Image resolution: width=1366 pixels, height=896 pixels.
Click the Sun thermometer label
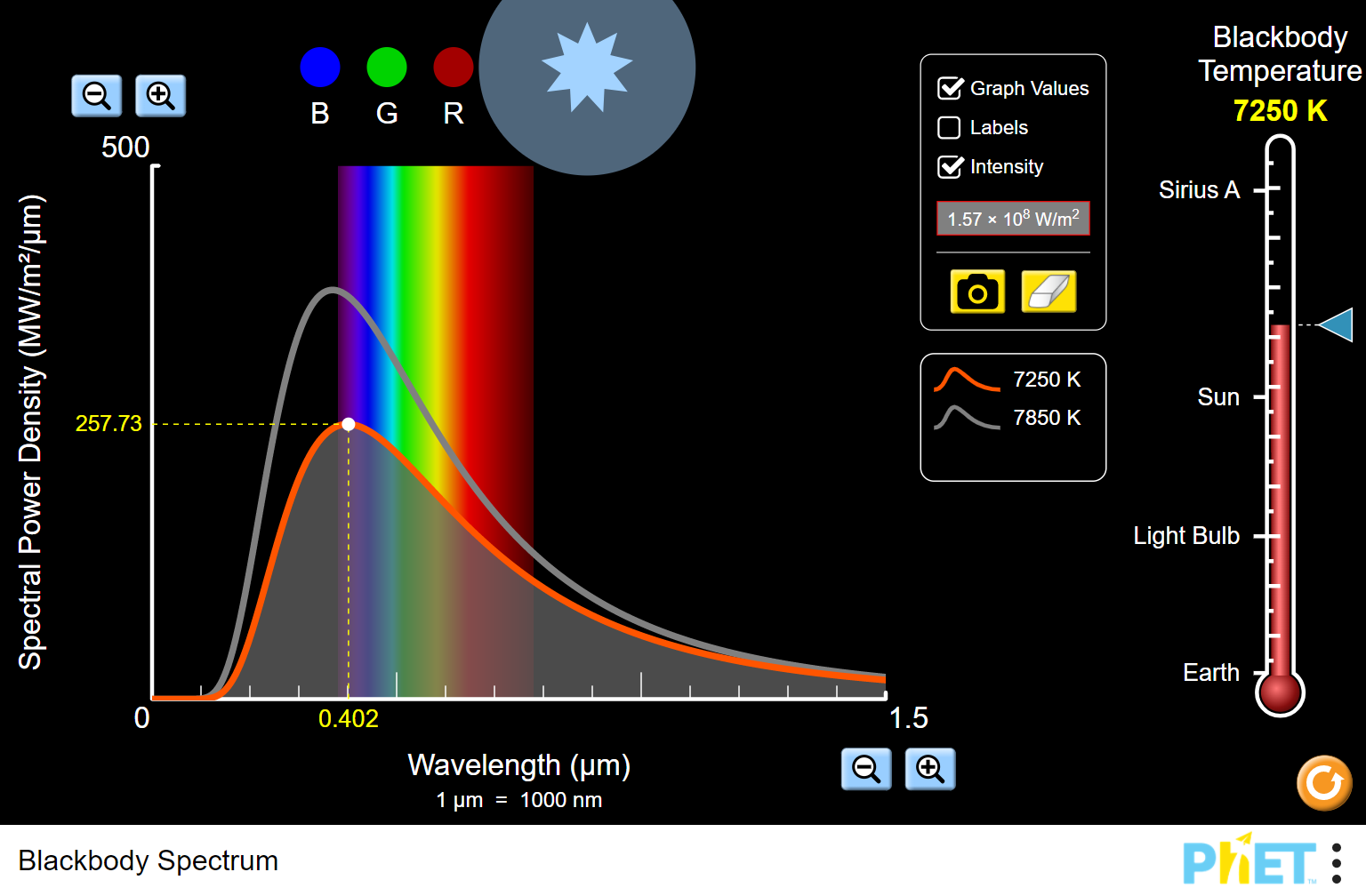pyautogui.click(x=1218, y=397)
